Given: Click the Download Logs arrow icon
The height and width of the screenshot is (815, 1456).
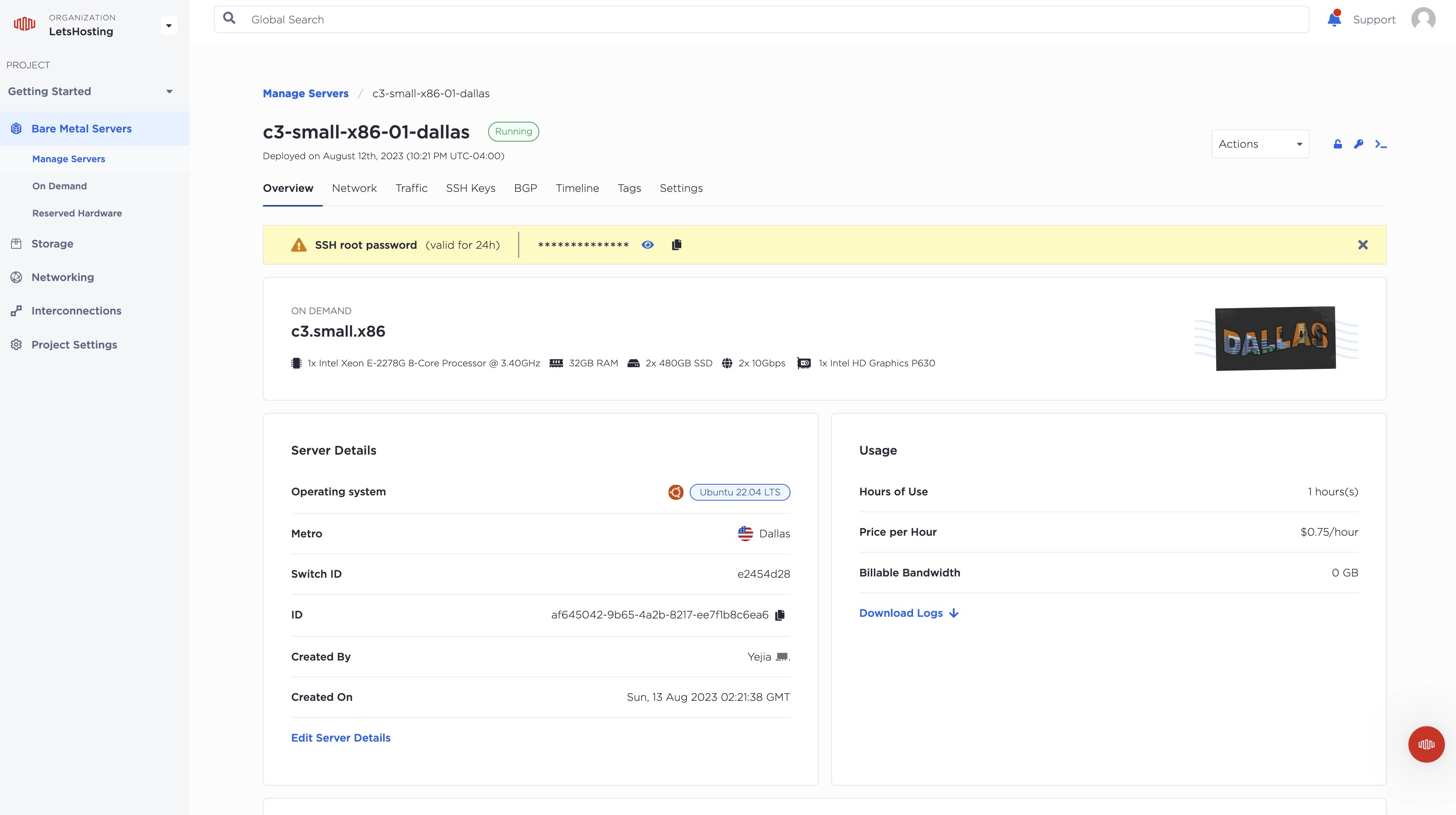Looking at the screenshot, I should (954, 613).
